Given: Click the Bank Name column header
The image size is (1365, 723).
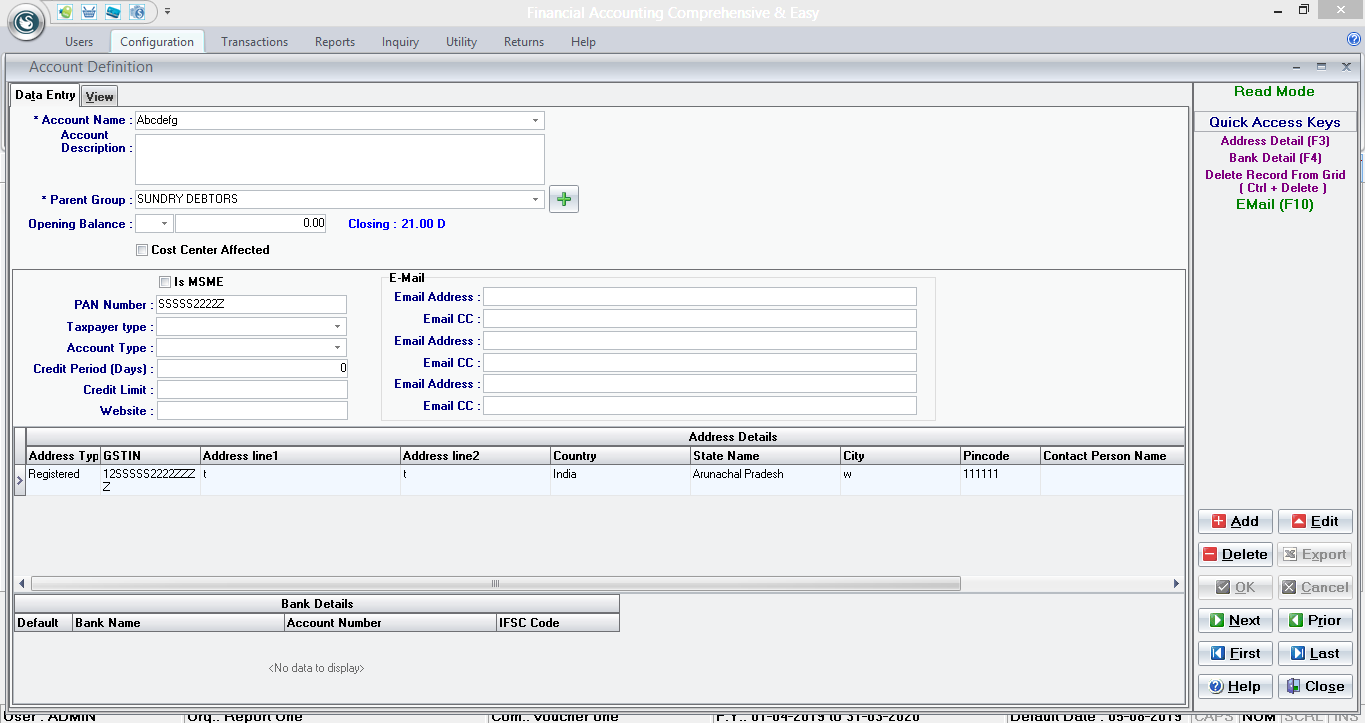Looking at the screenshot, I should 179,623.
